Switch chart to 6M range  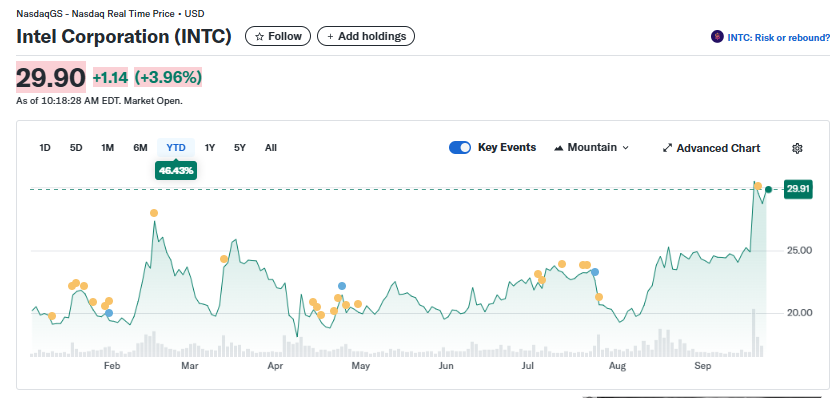coord(140,148)
